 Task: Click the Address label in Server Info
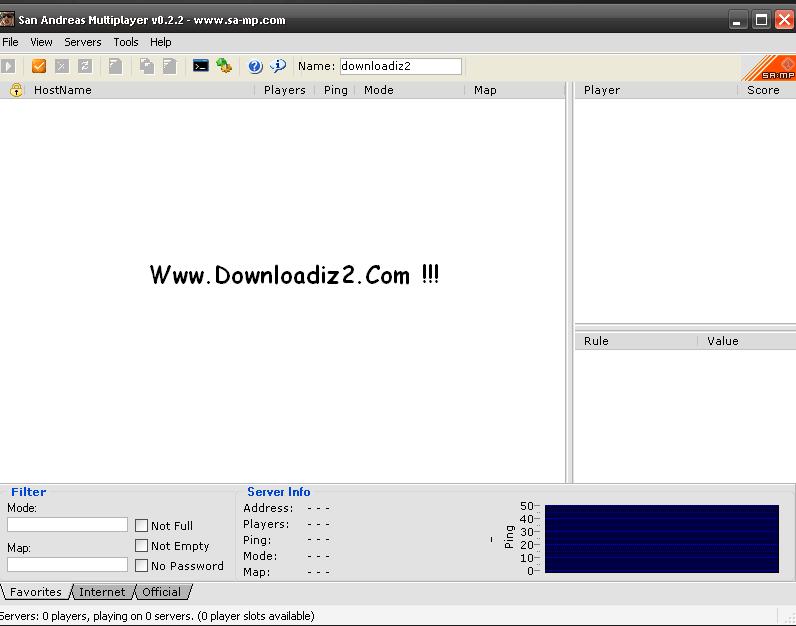pos(268,508)
